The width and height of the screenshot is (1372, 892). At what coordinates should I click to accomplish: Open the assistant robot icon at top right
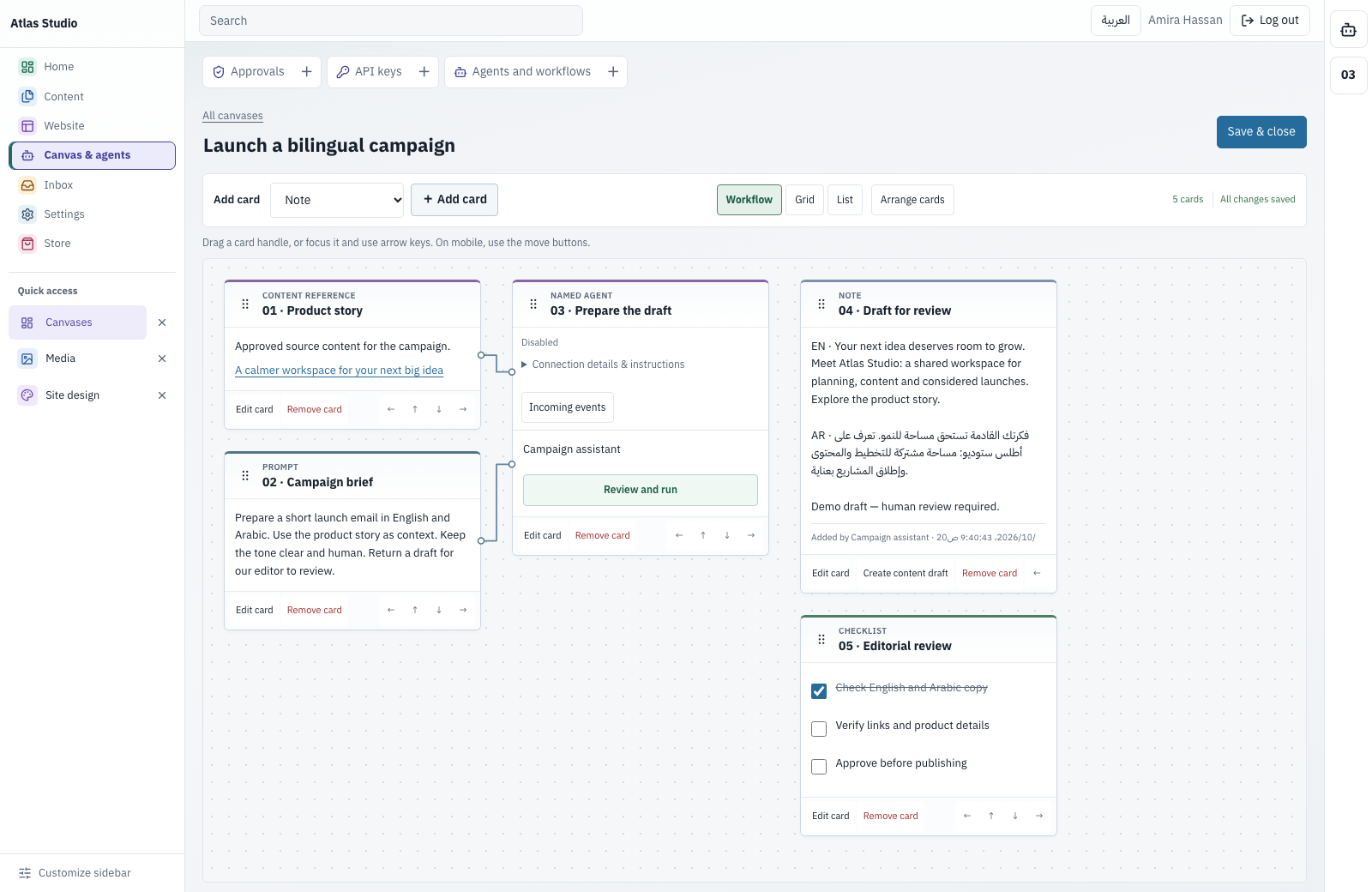coord(1348,30)
